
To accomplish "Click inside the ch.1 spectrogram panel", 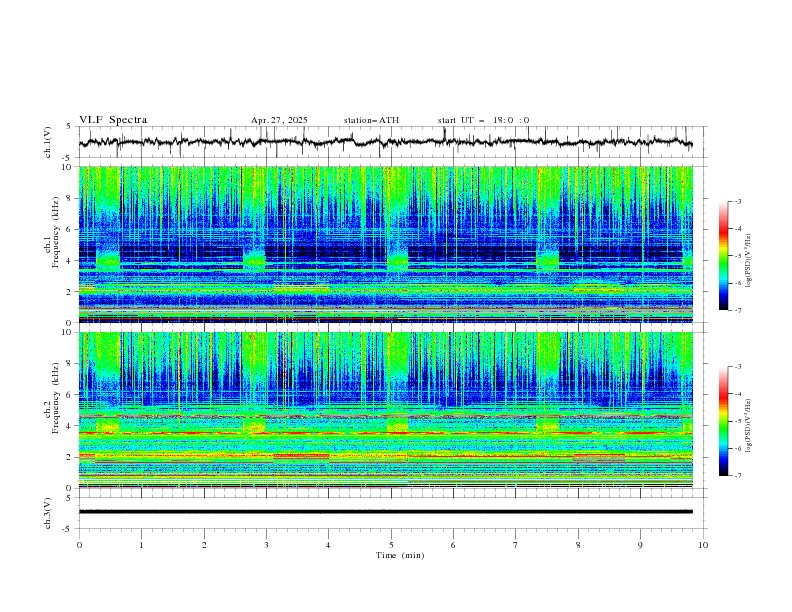I will click(385, 244).
